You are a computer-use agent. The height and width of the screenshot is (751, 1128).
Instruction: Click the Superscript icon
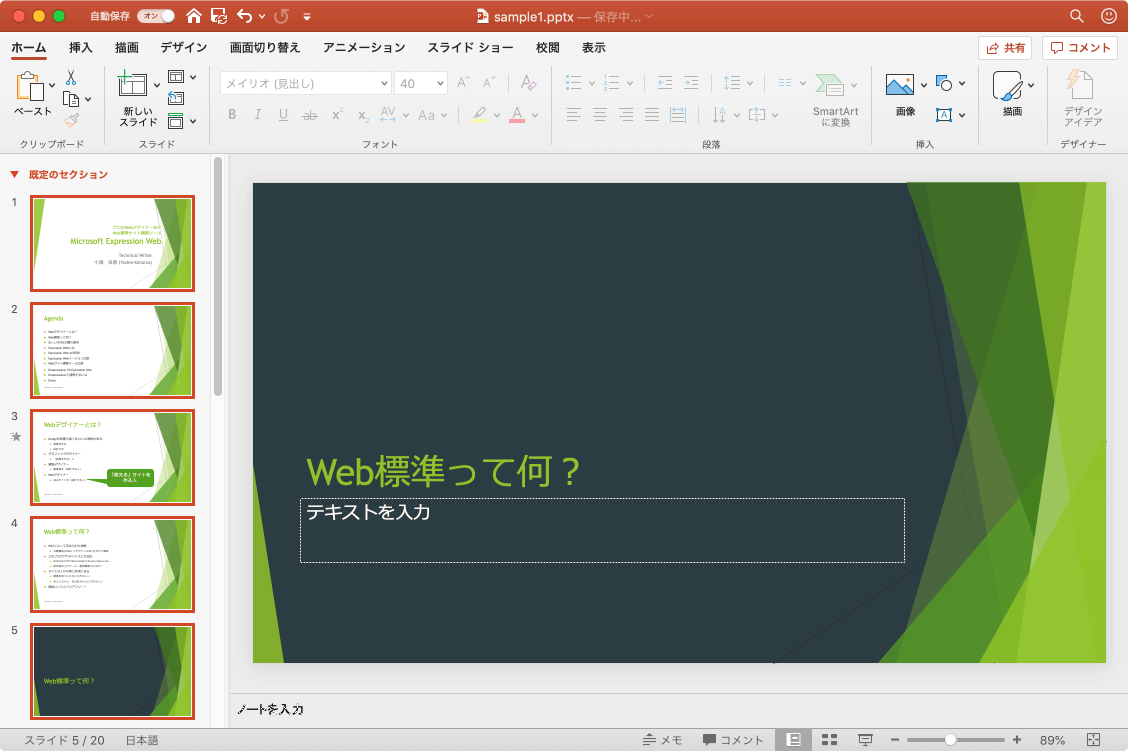[337, 114]
